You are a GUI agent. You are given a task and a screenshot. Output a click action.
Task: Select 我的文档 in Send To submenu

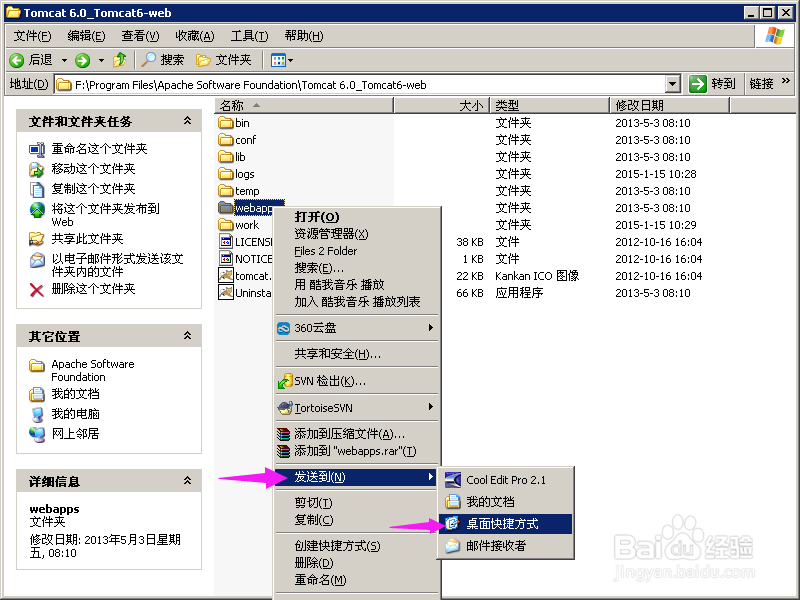506,502
